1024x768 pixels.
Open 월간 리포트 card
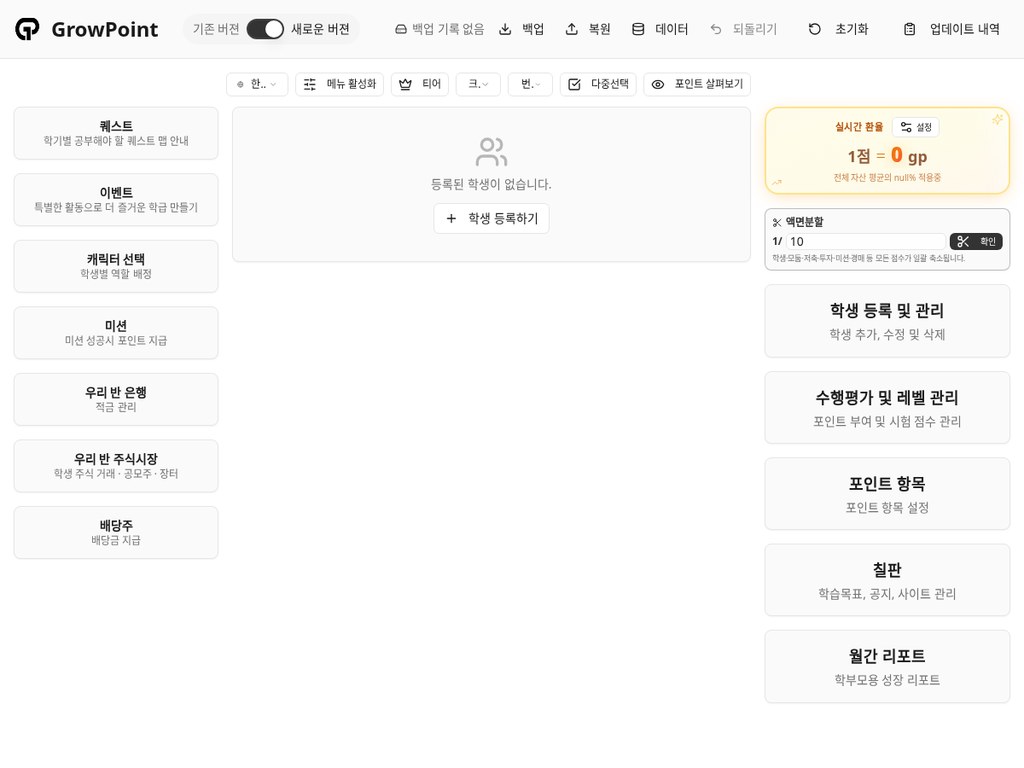tap(887, 667)
